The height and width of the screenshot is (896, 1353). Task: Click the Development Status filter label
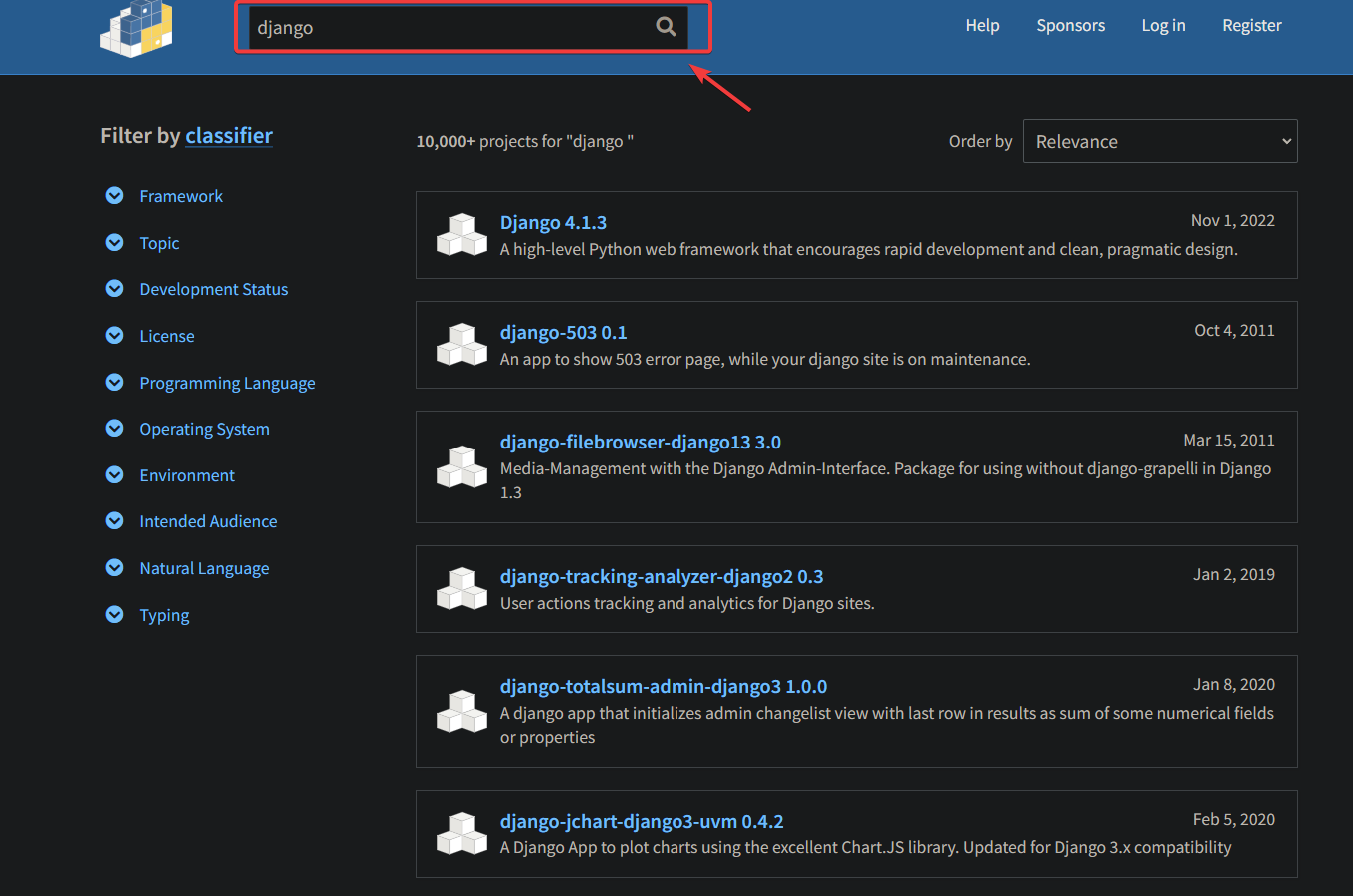(214, 289)
